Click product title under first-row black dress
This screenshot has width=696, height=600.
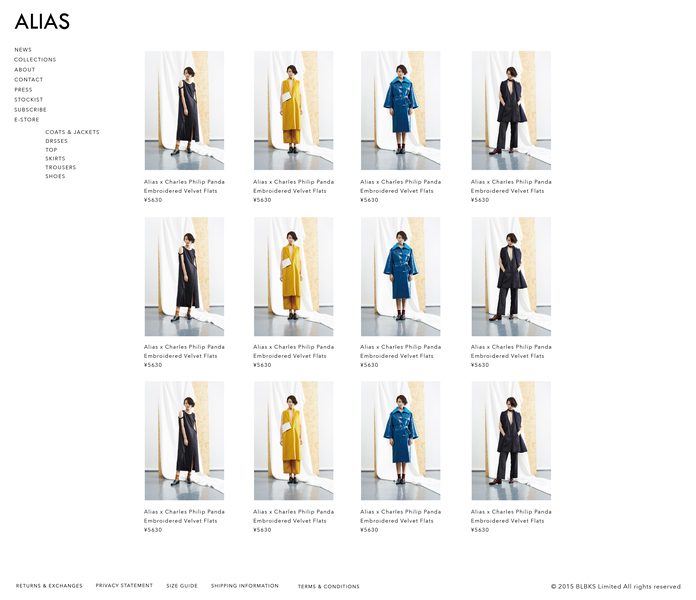coord(184,186)
